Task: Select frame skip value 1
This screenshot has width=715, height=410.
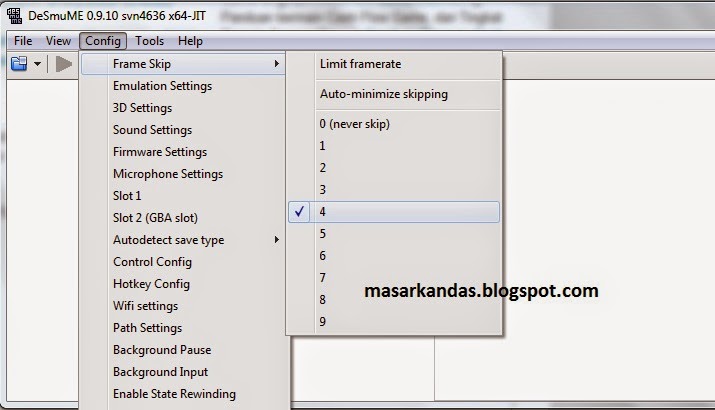Action: [x=394, y=145]
